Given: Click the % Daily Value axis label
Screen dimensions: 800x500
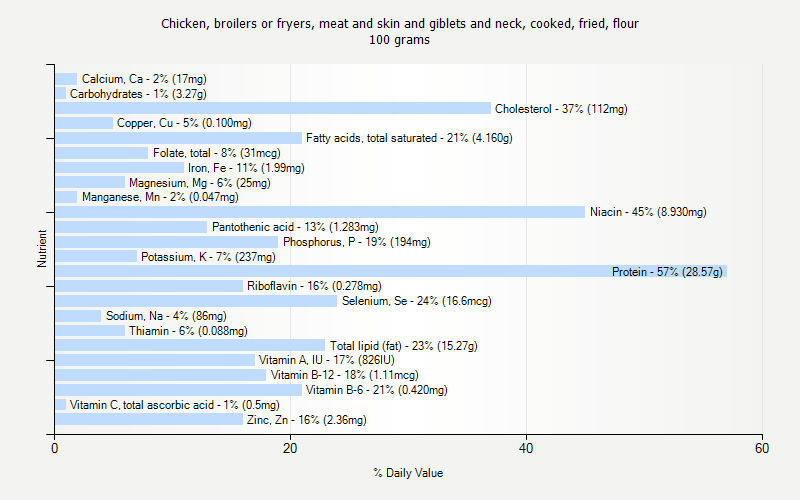Looking at the screenshot, I should [x=408, y=473].
